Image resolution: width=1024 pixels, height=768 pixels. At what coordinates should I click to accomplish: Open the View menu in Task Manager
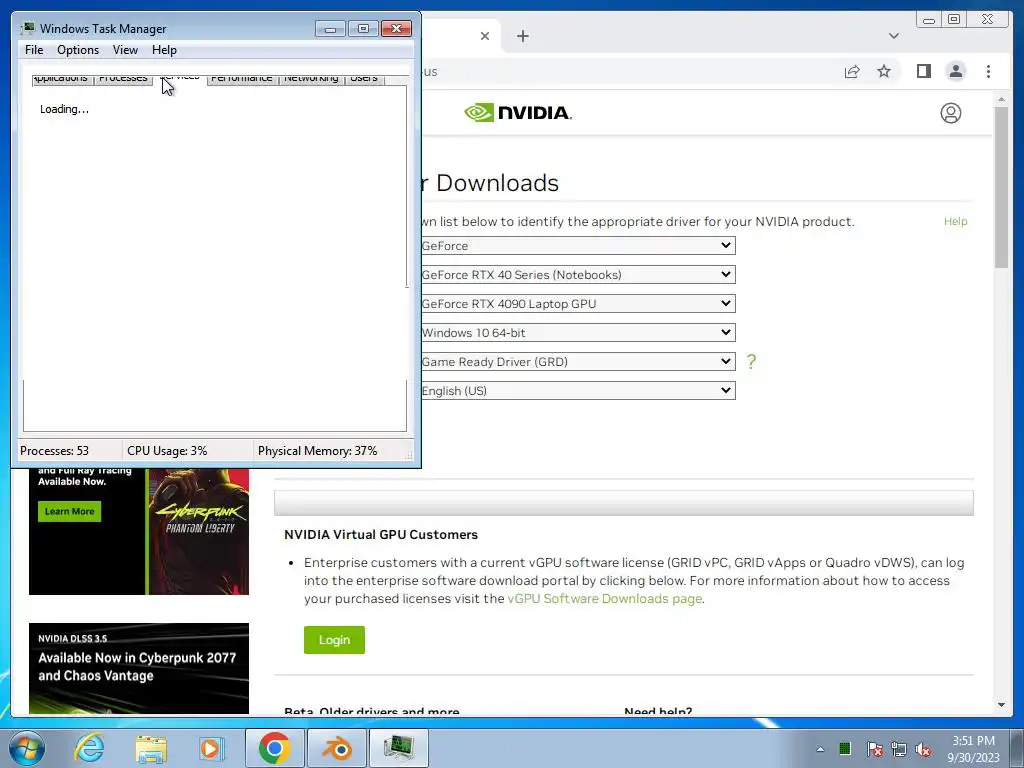tap(125, 50)
